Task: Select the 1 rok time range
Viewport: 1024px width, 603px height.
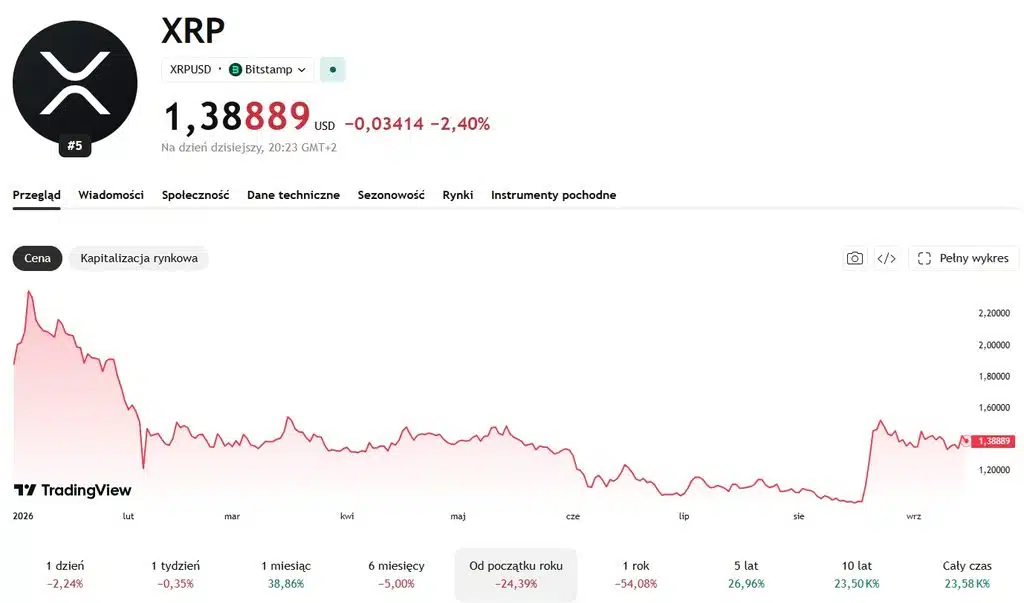Action: (636, 574)
